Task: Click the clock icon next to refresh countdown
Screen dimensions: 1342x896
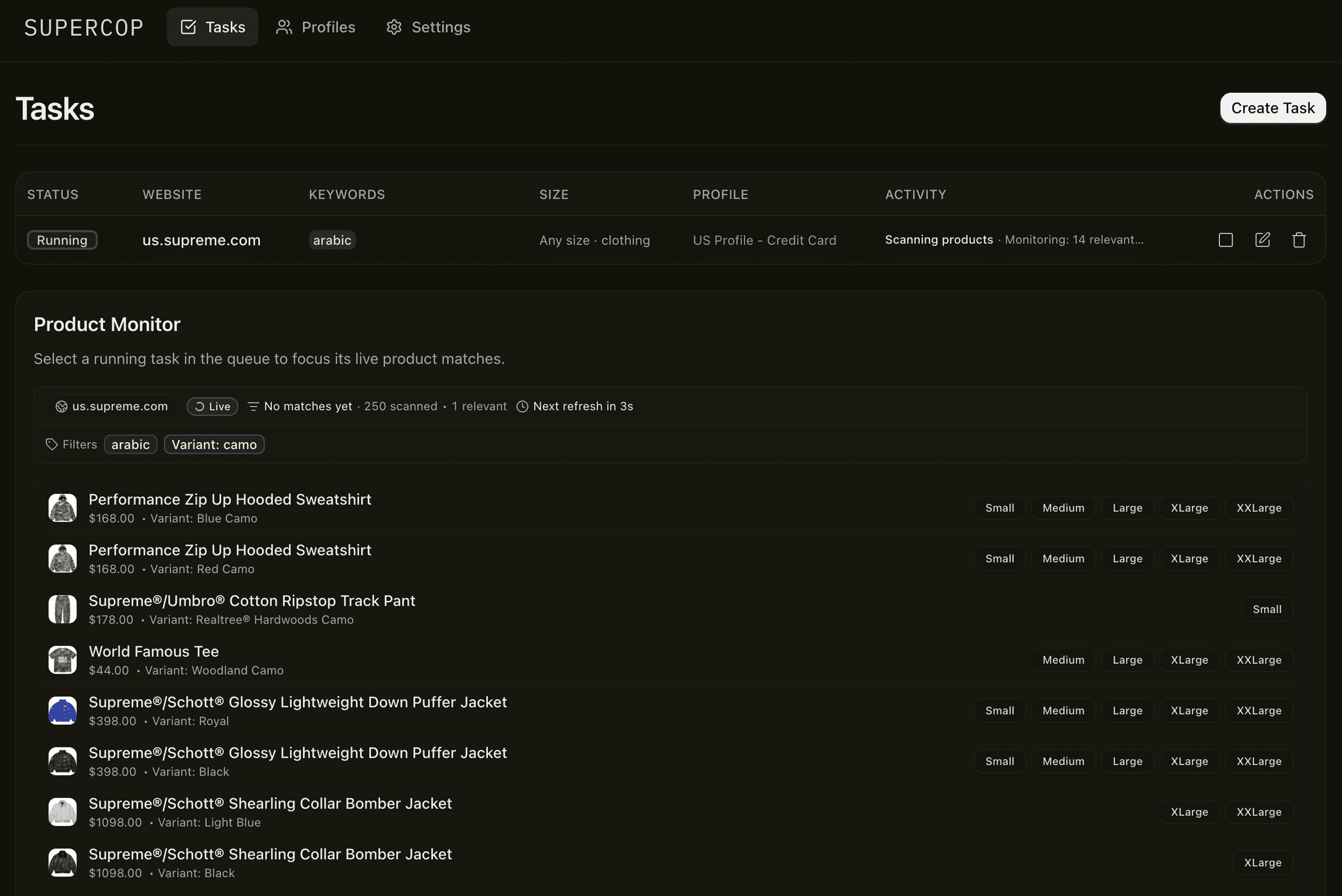Action: (x=522, y=406)
